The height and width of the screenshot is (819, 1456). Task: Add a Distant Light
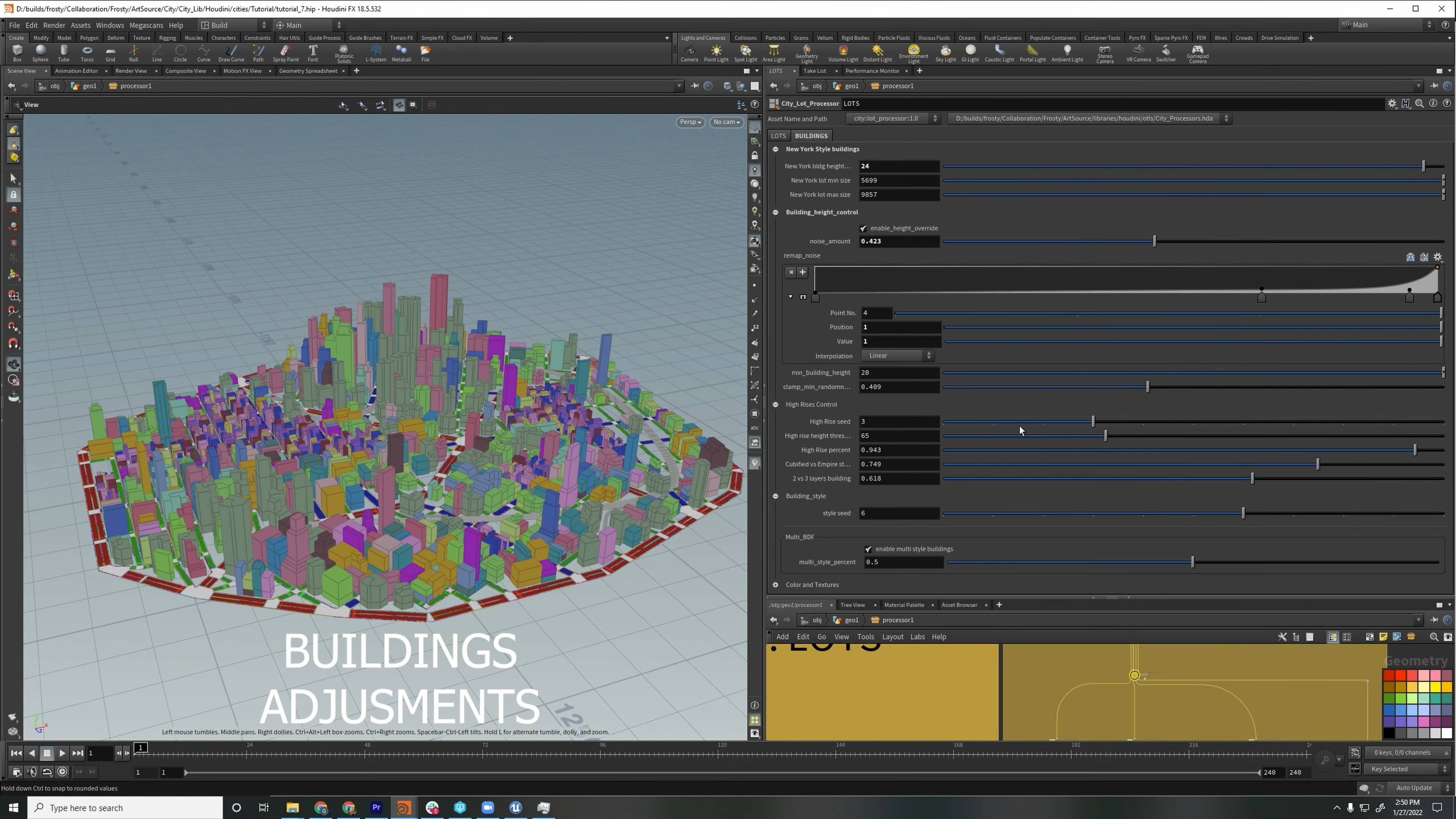point(877,53)
